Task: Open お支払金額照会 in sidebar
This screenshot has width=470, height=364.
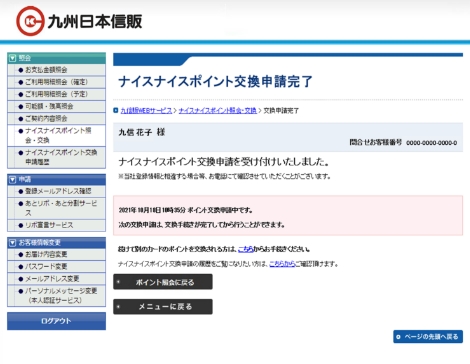Action: pyautogui.click(x=56, y=70)
